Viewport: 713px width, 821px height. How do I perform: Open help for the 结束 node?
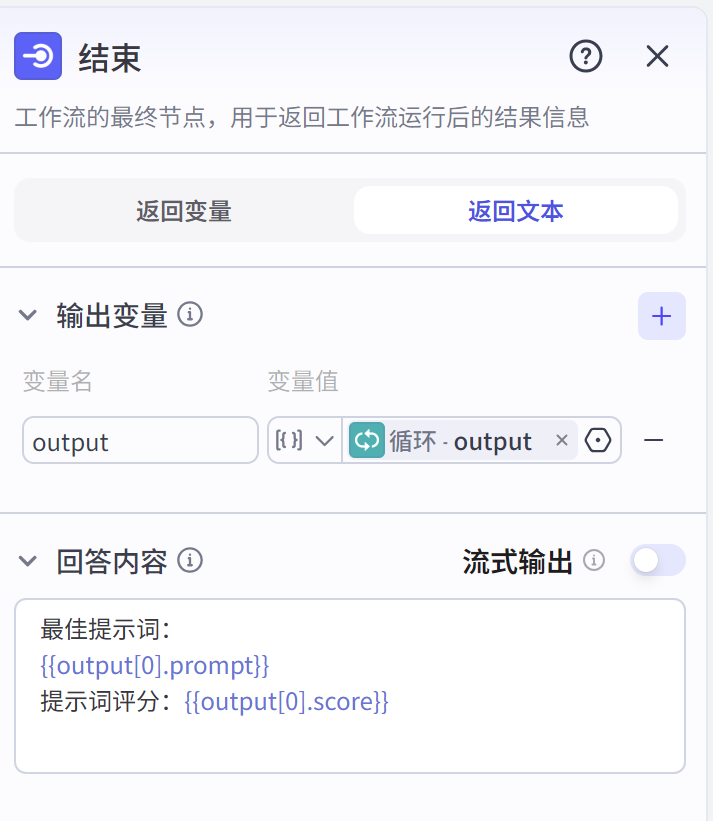click(586, 56)
